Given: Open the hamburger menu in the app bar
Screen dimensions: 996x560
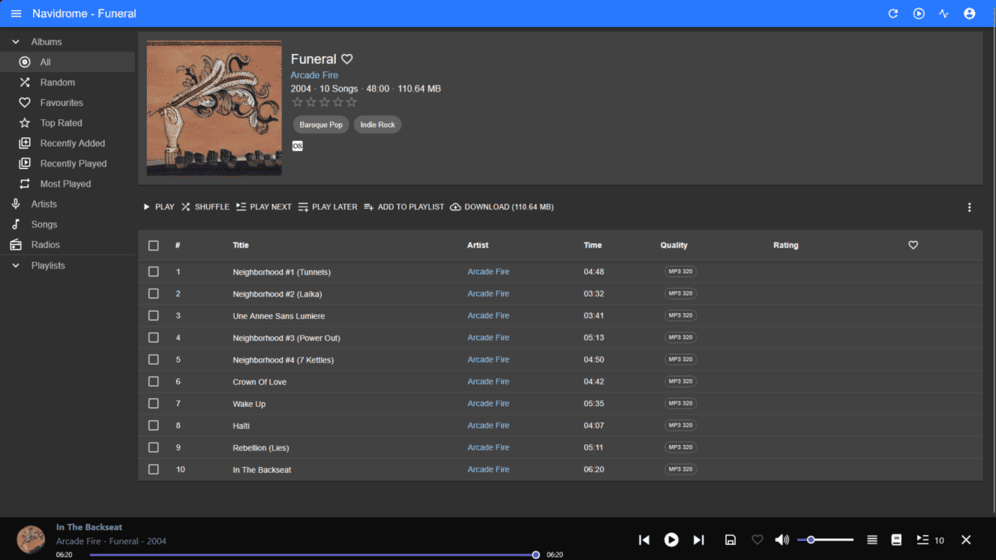Looking at the screenshot, I should pyautogui.click(x=16, y=14).
